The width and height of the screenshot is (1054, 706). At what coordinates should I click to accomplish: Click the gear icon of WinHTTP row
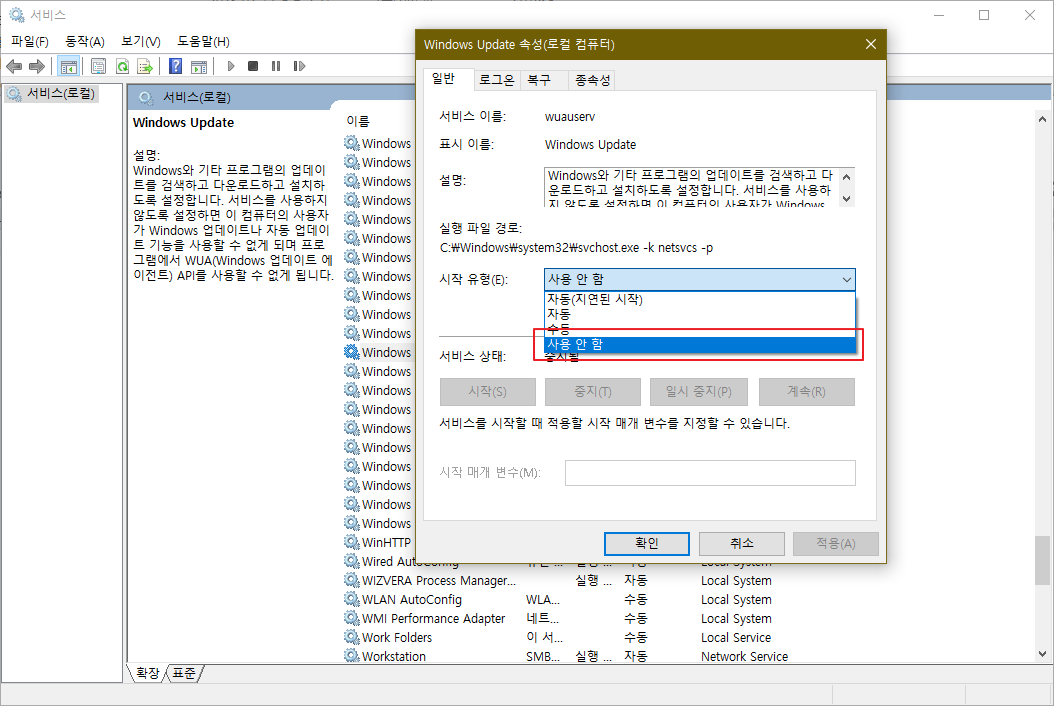point(352,542)
